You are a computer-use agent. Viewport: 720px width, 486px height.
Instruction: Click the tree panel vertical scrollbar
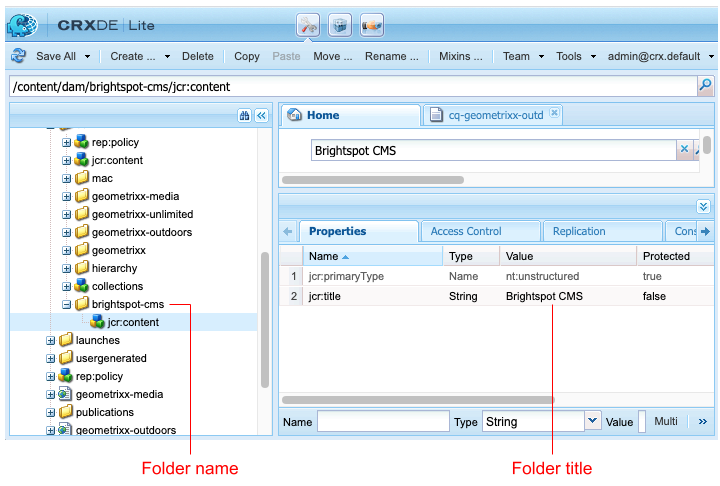tap(265, 320)
